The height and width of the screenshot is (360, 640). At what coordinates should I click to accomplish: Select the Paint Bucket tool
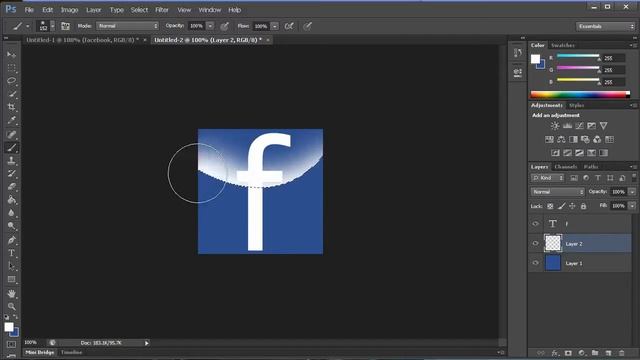click(x=11, y=200)
